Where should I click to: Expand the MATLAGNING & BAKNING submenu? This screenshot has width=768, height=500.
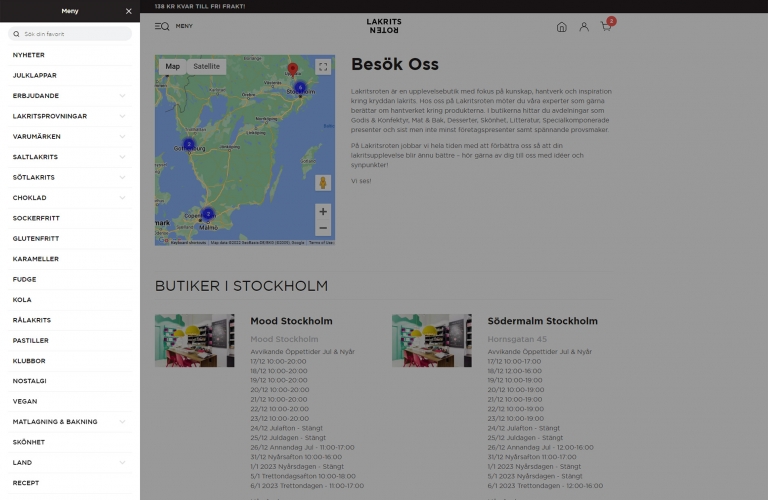122,422
